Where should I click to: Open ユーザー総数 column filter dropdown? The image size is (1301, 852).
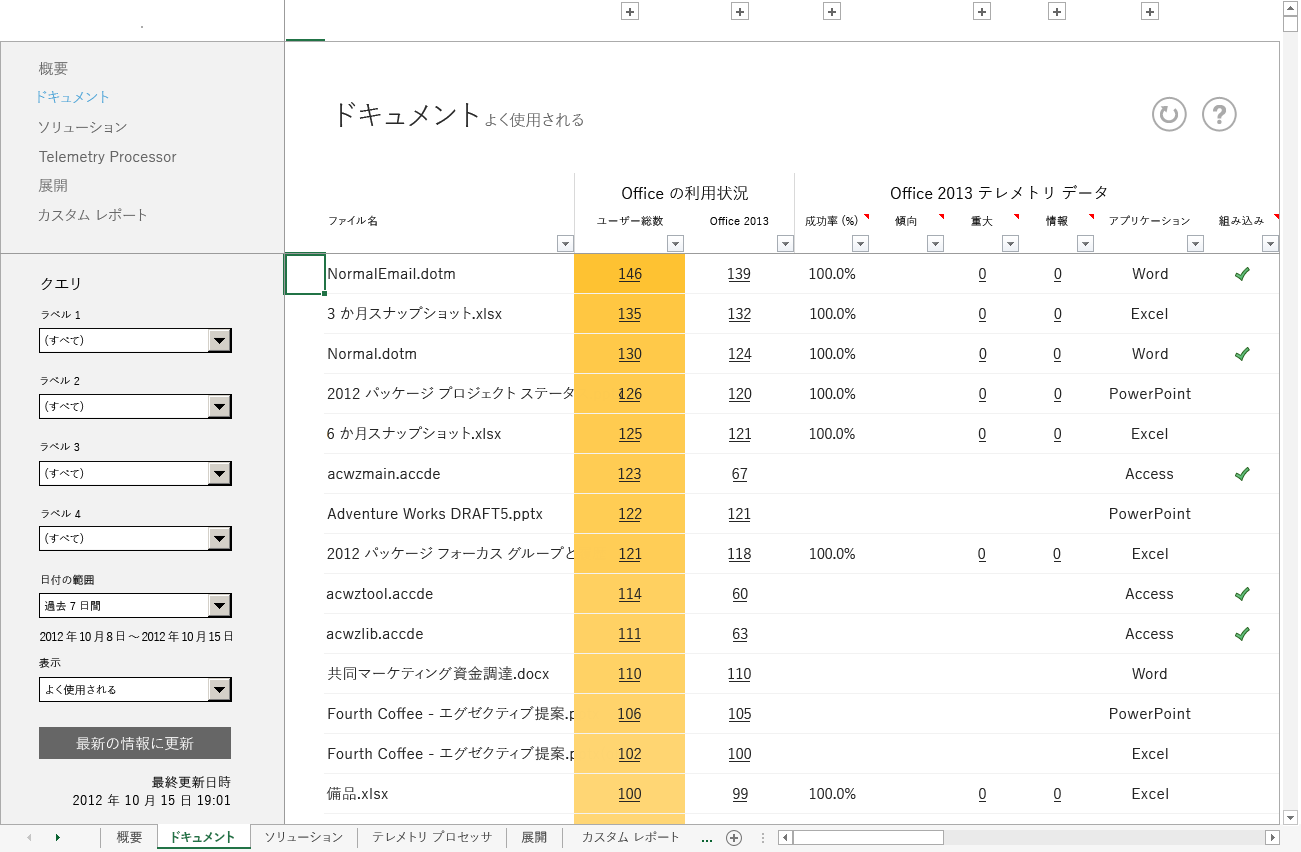coord(675,243)
